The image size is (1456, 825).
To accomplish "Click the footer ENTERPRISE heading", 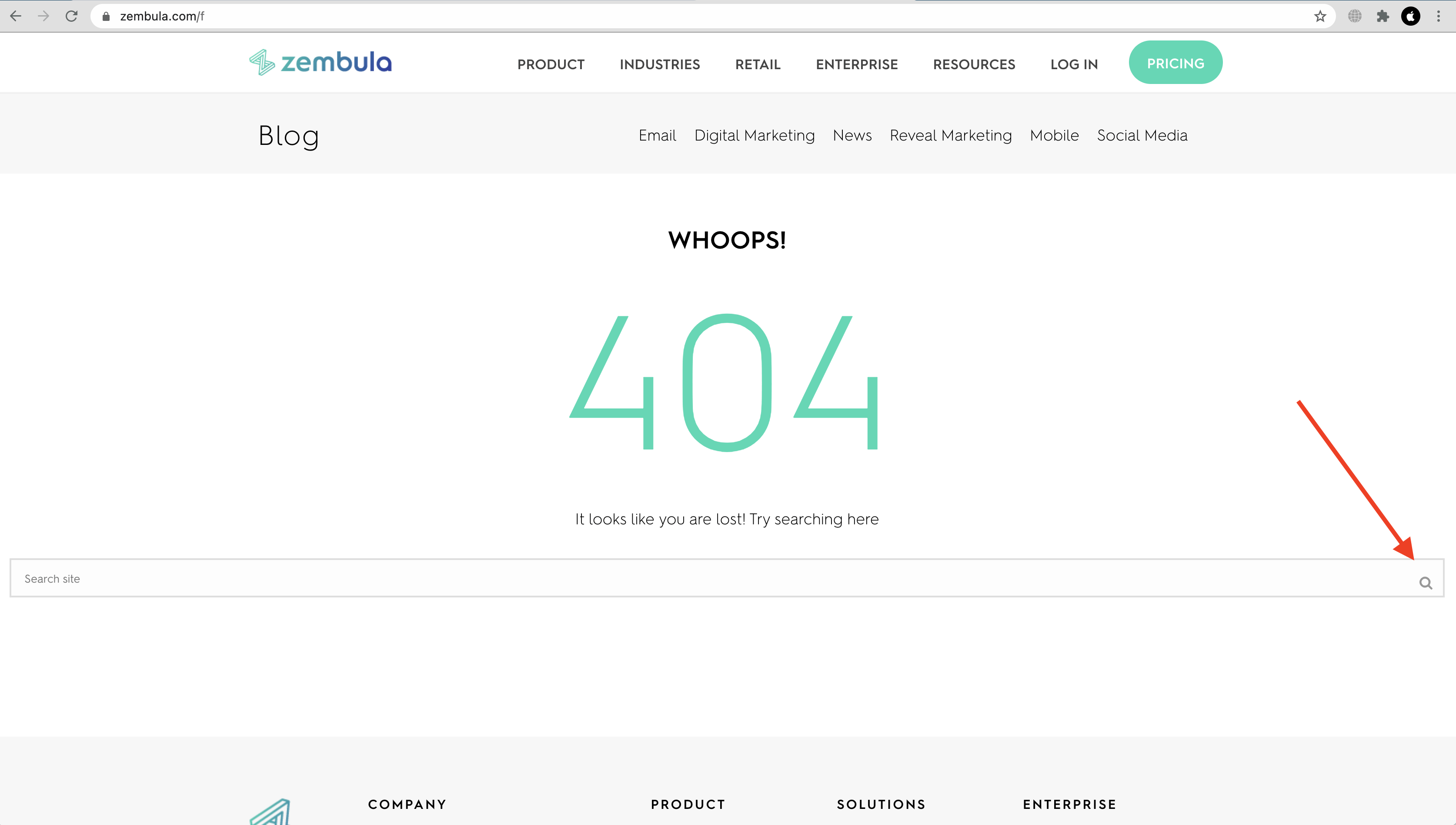I will (x=1069, y=804).
